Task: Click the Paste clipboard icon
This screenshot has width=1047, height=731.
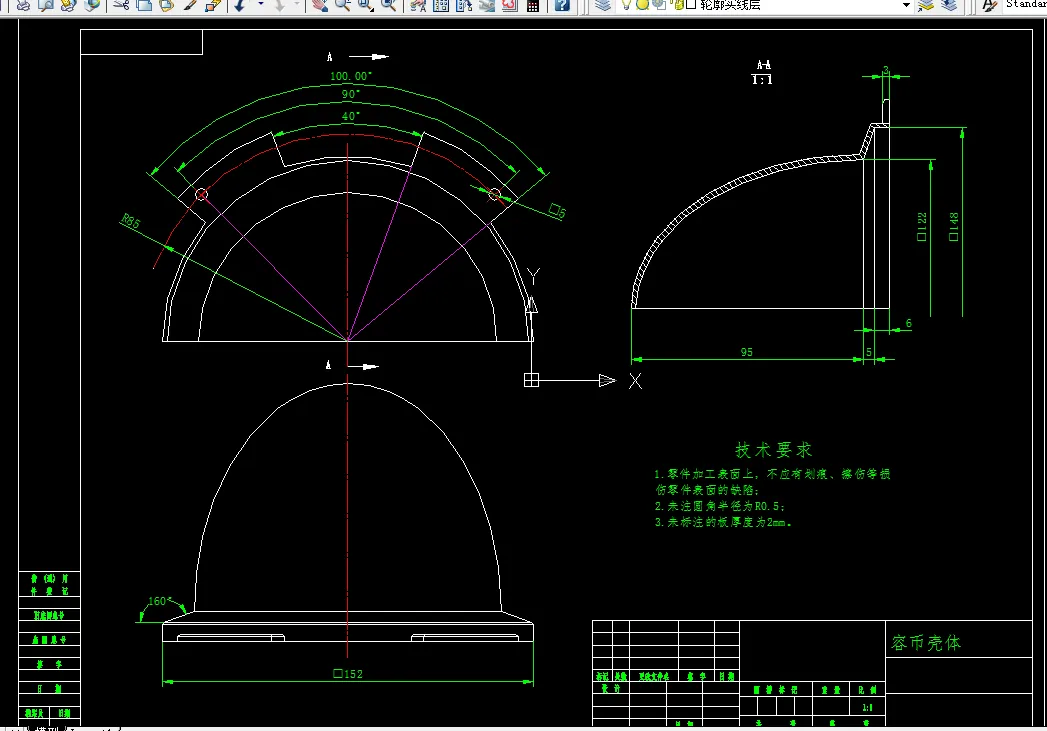Action: click(x=167, y=5)
